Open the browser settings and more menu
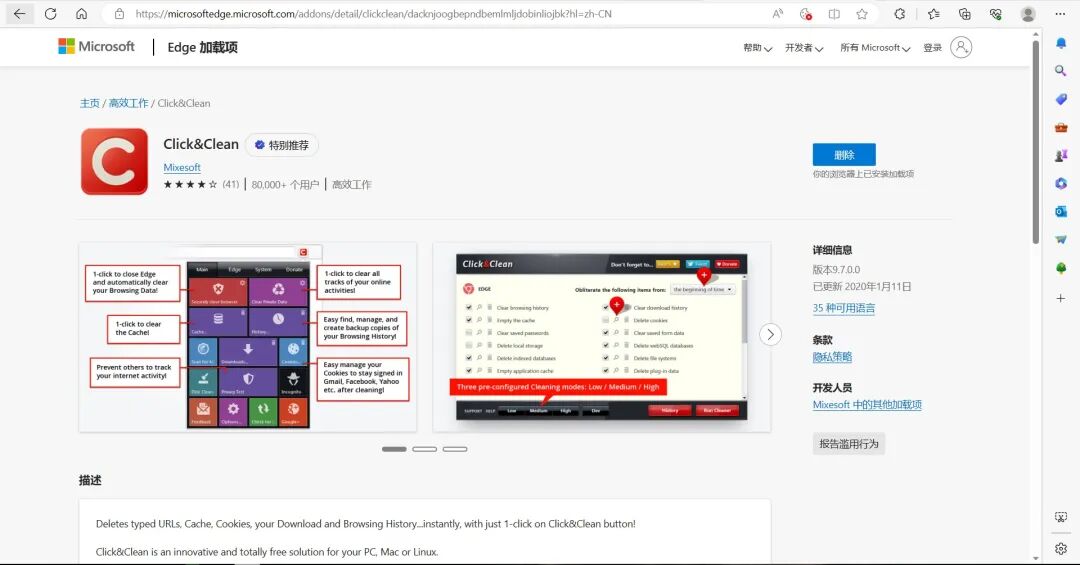 1060,14
